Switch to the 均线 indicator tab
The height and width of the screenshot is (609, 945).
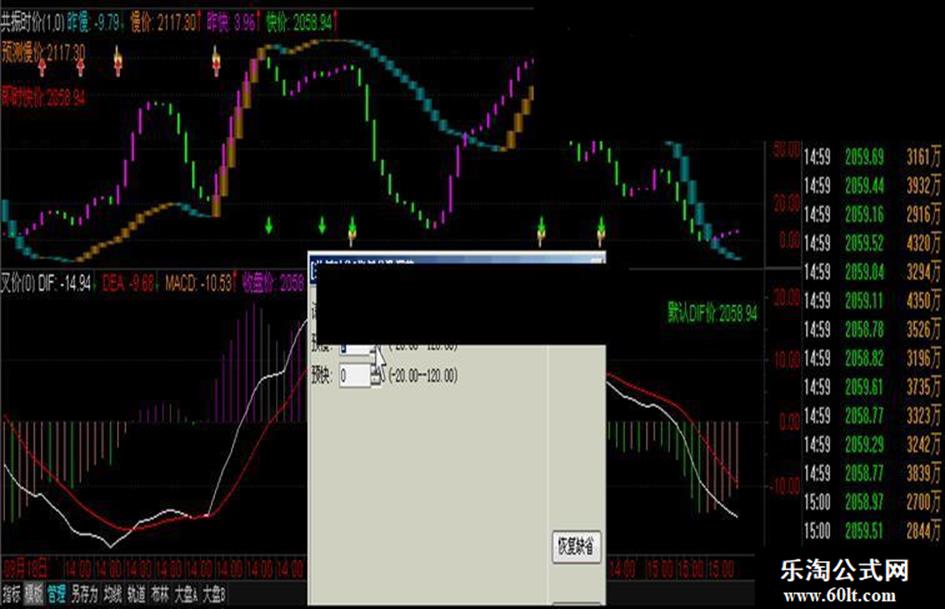(113, 595)
